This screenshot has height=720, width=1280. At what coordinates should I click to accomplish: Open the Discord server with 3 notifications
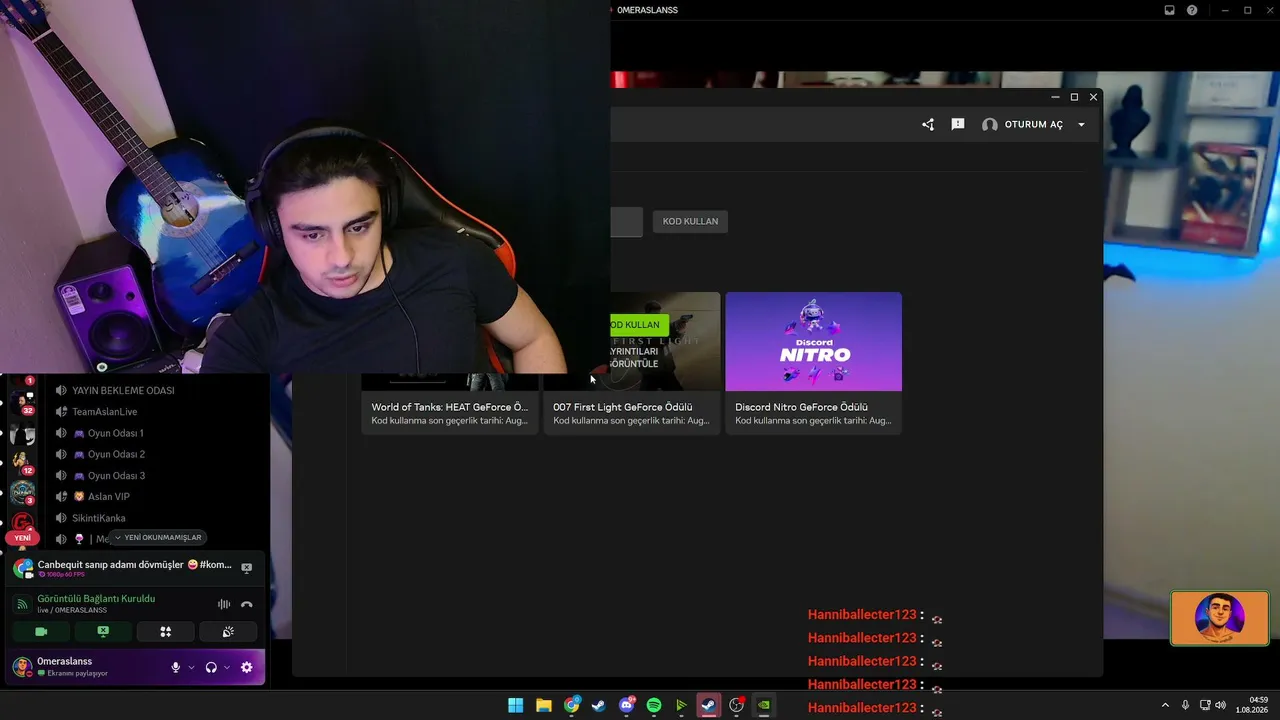(22, 492)
